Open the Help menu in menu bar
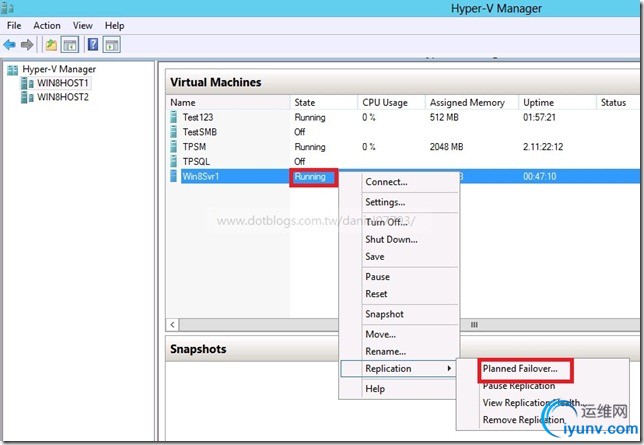 pos(114,25)
